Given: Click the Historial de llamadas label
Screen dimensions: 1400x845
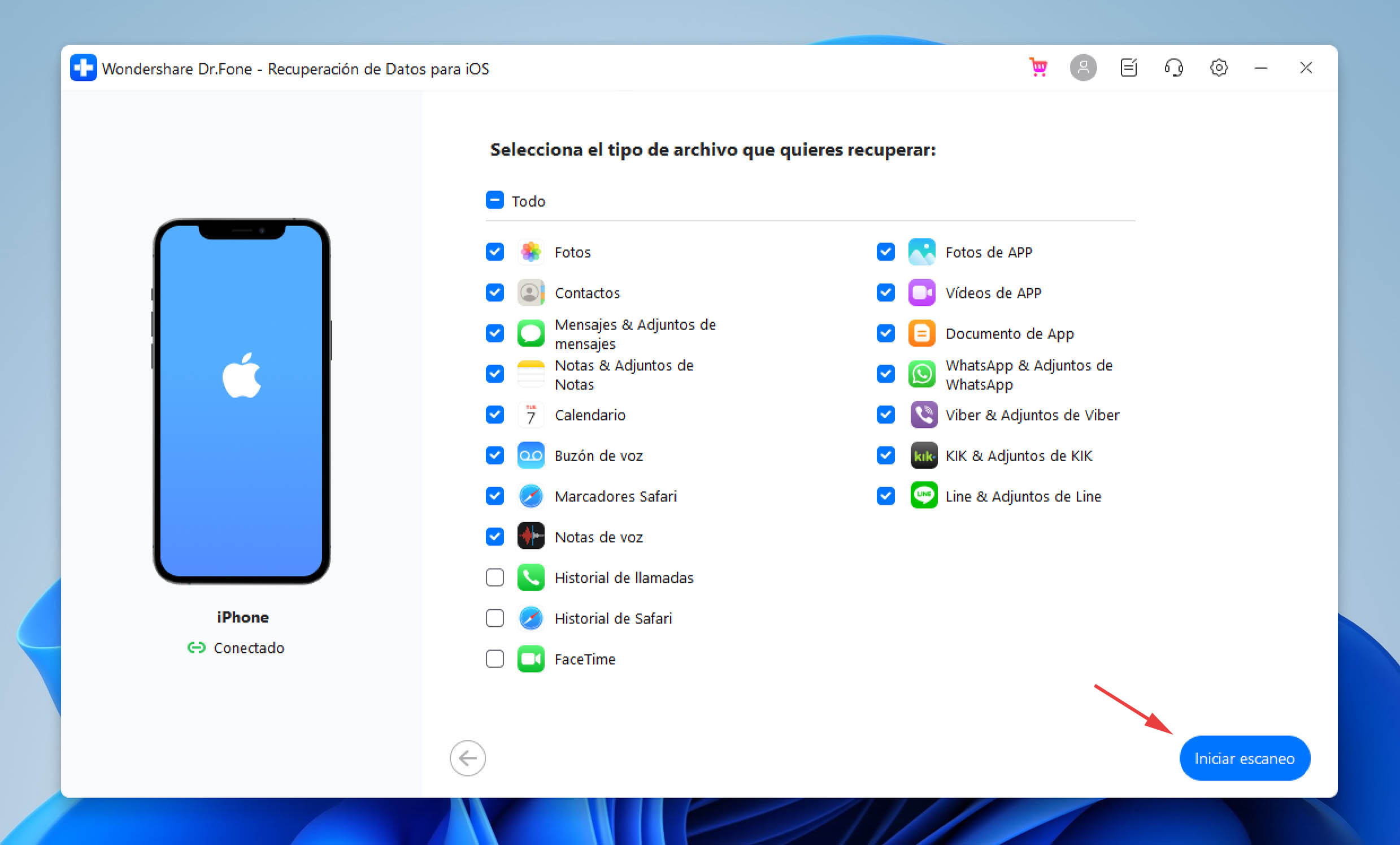Looking at the screenshot, I should tap(624, 577).
